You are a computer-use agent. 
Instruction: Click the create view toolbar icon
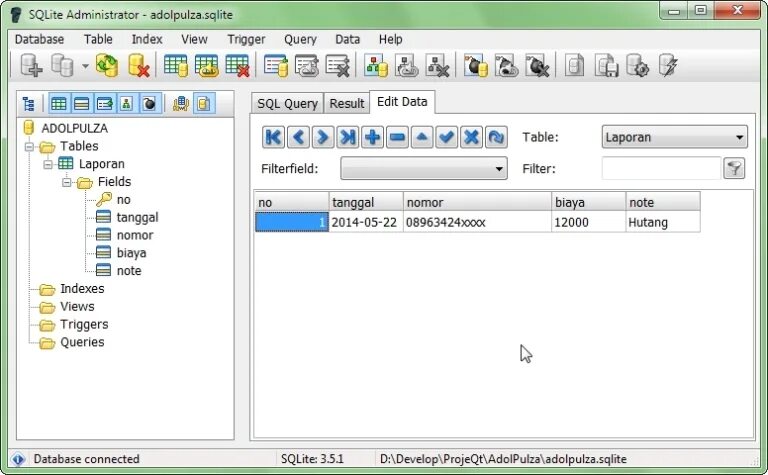tap(376, 65)
